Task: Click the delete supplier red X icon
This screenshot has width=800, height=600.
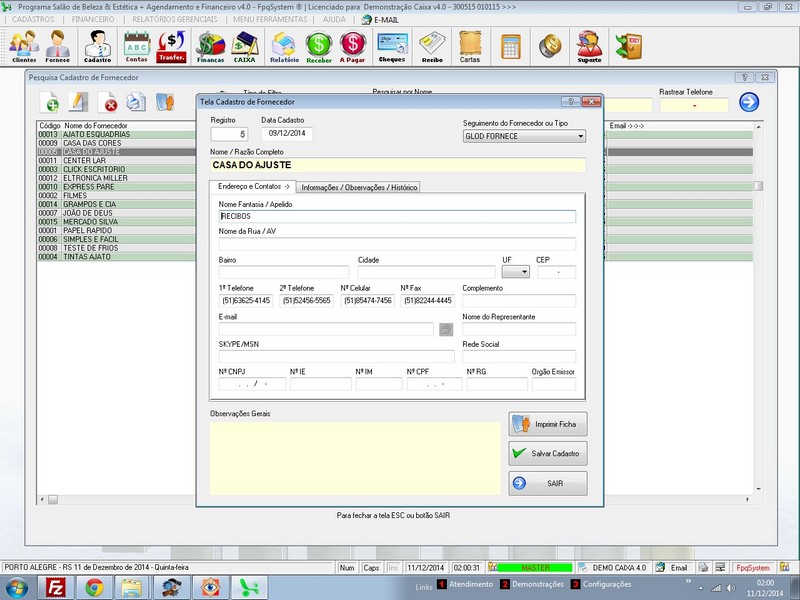Action: point(109,102)
